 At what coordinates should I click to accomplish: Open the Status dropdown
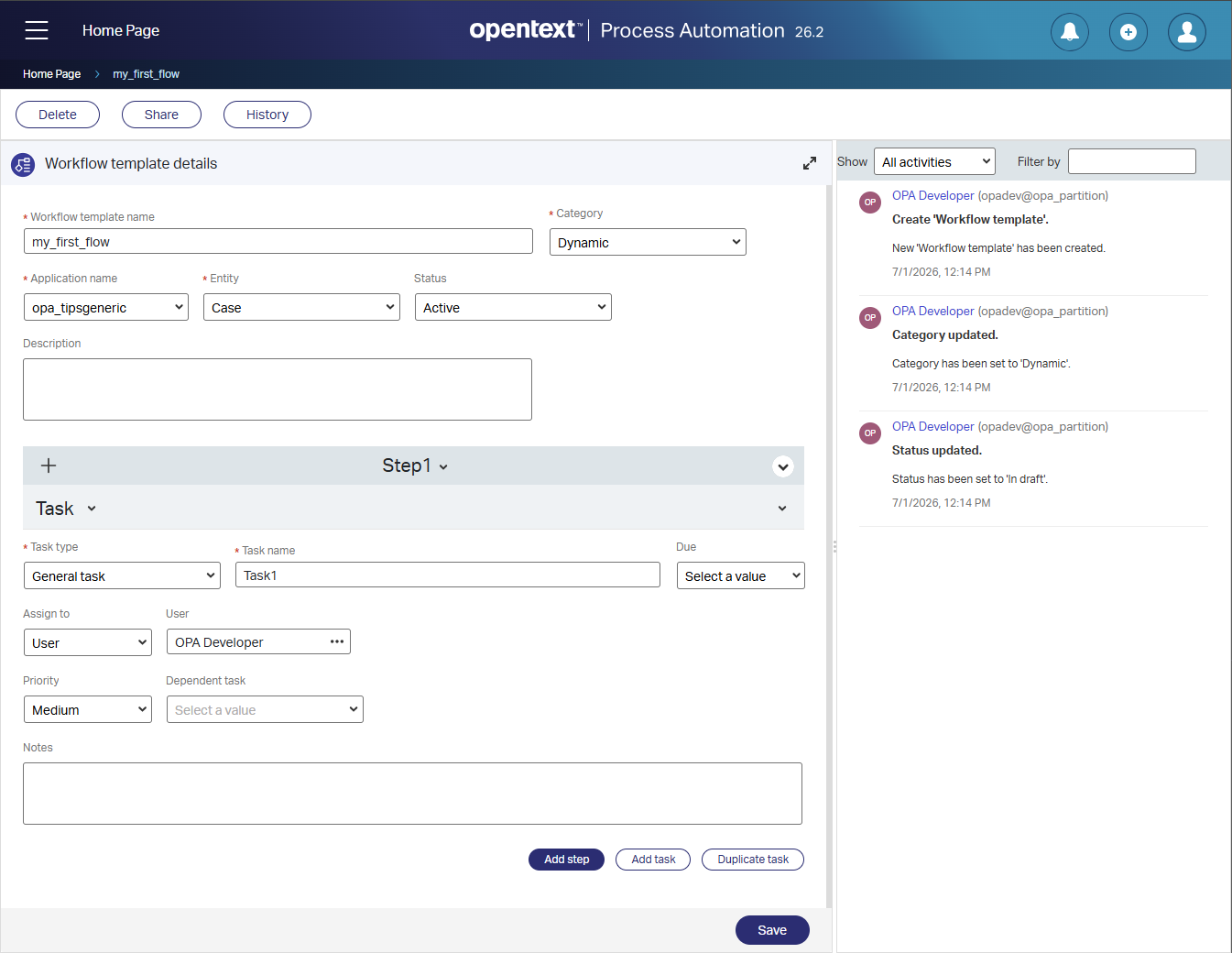coord(513,307)
